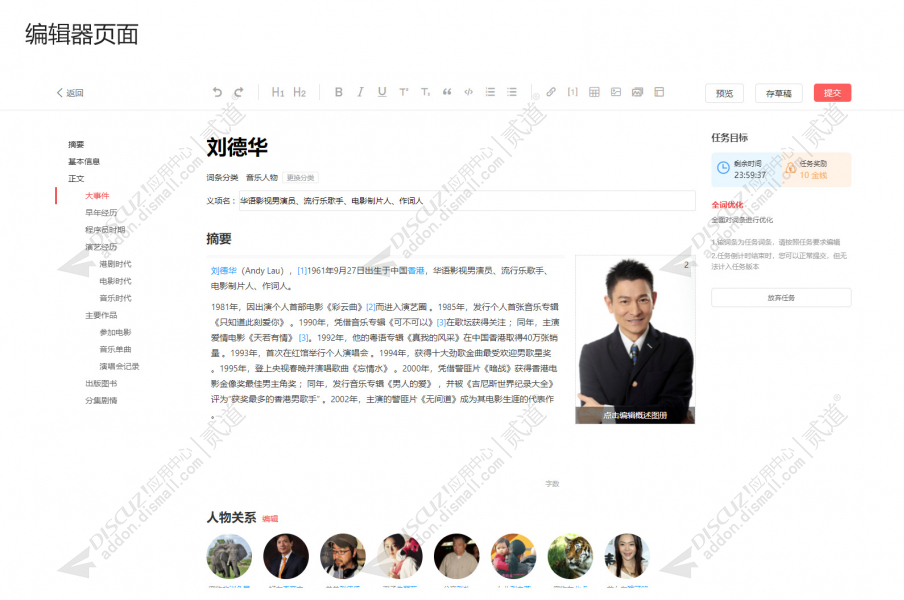Redo the reverted change

[x=239, y=92]
